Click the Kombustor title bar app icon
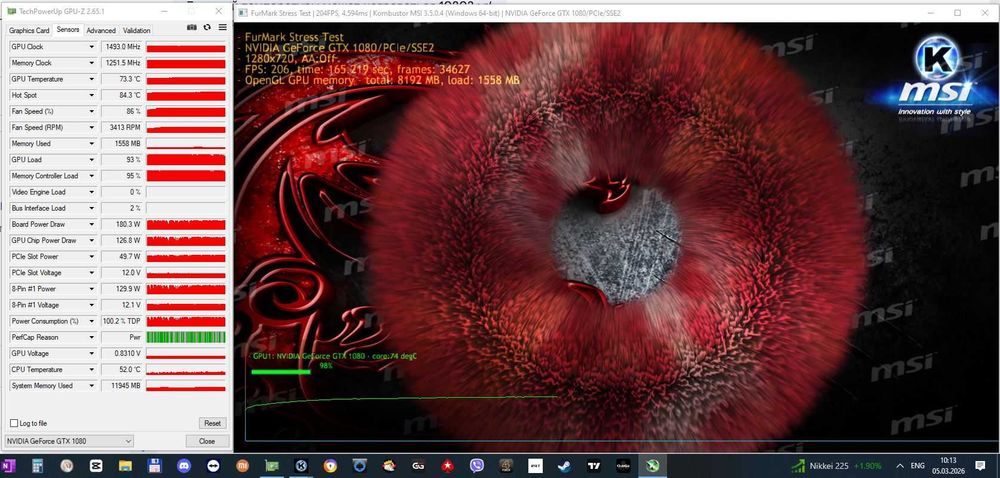This screenshot has height=478, width=1000. (243, 13)
